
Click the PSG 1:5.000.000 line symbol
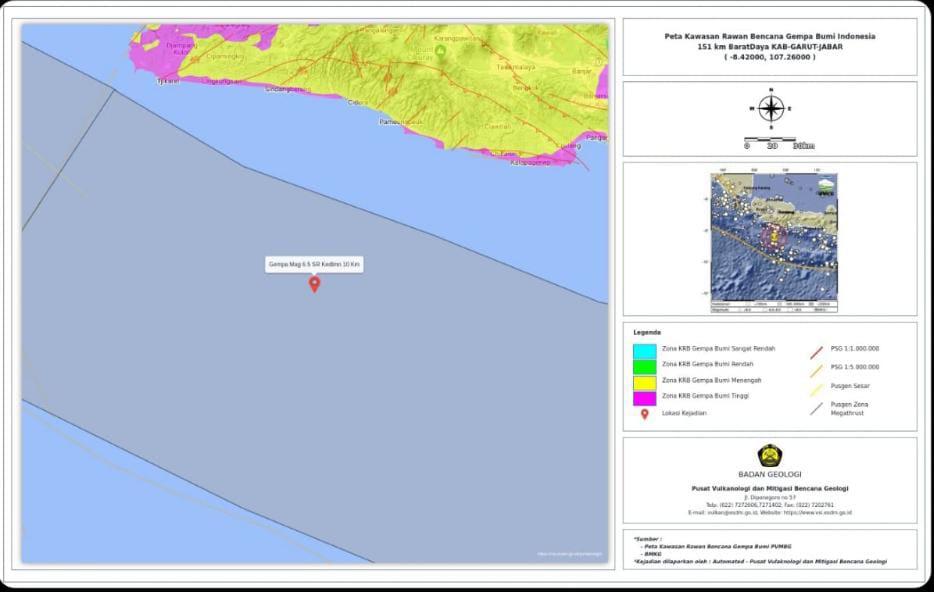click(816, 369)
